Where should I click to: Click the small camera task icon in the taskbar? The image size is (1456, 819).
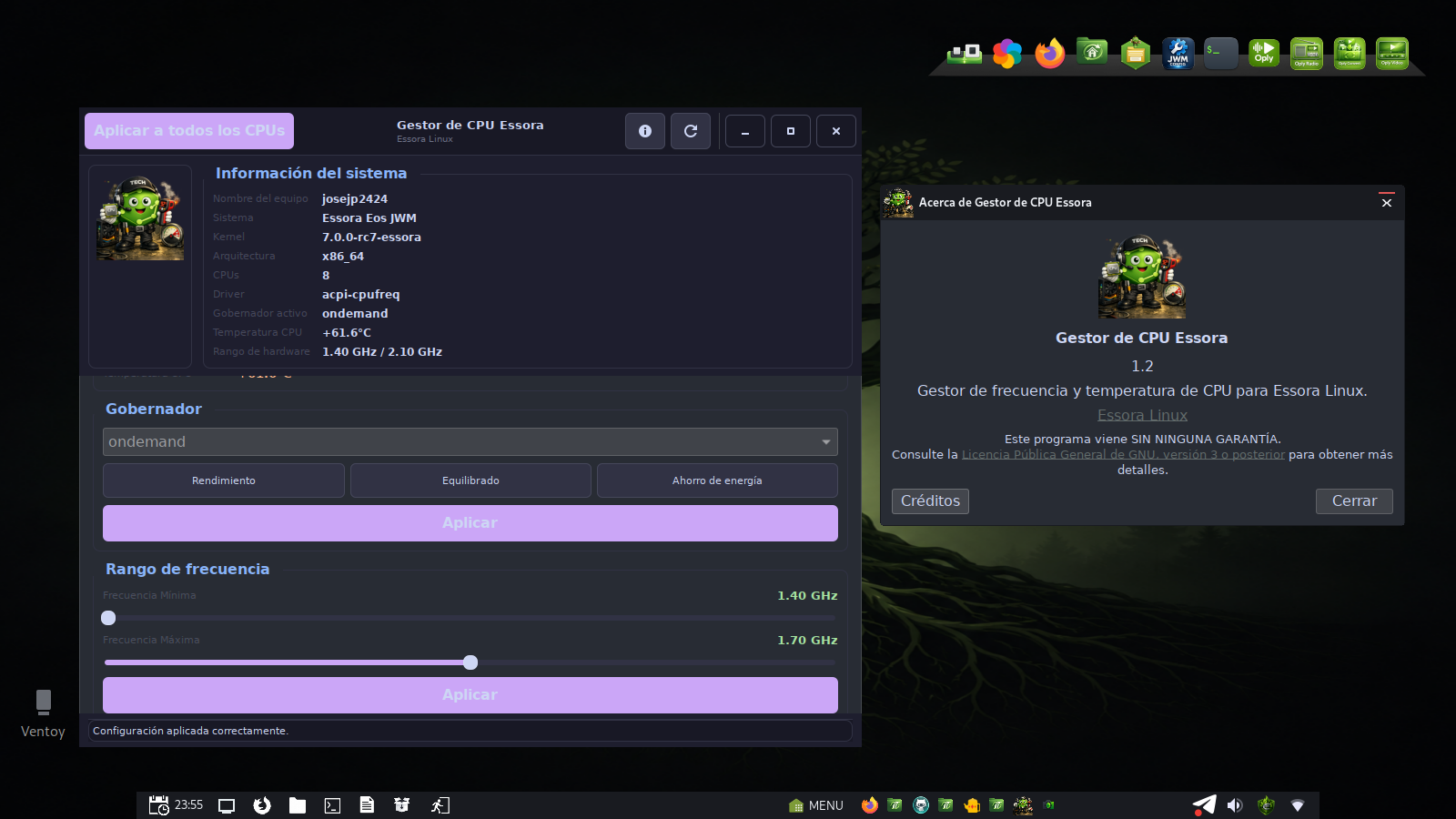click(1048, 804)
